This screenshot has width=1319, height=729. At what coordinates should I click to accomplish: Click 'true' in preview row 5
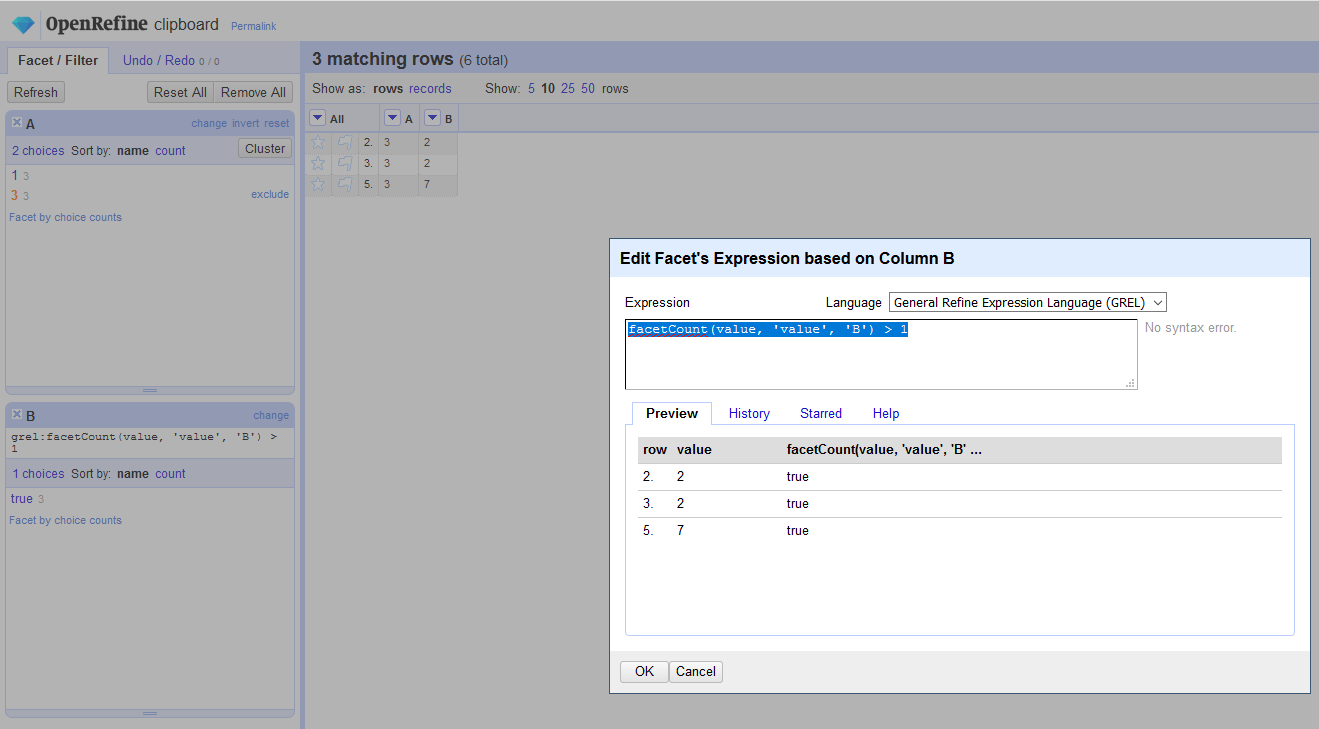798,531
